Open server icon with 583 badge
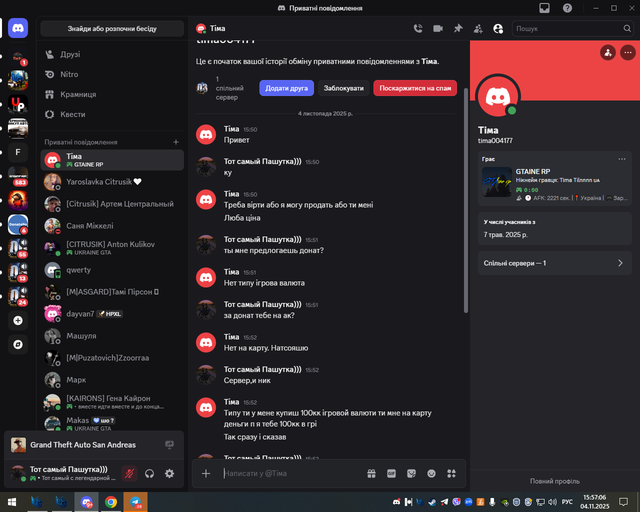The image size is (640, 512). 18,176
